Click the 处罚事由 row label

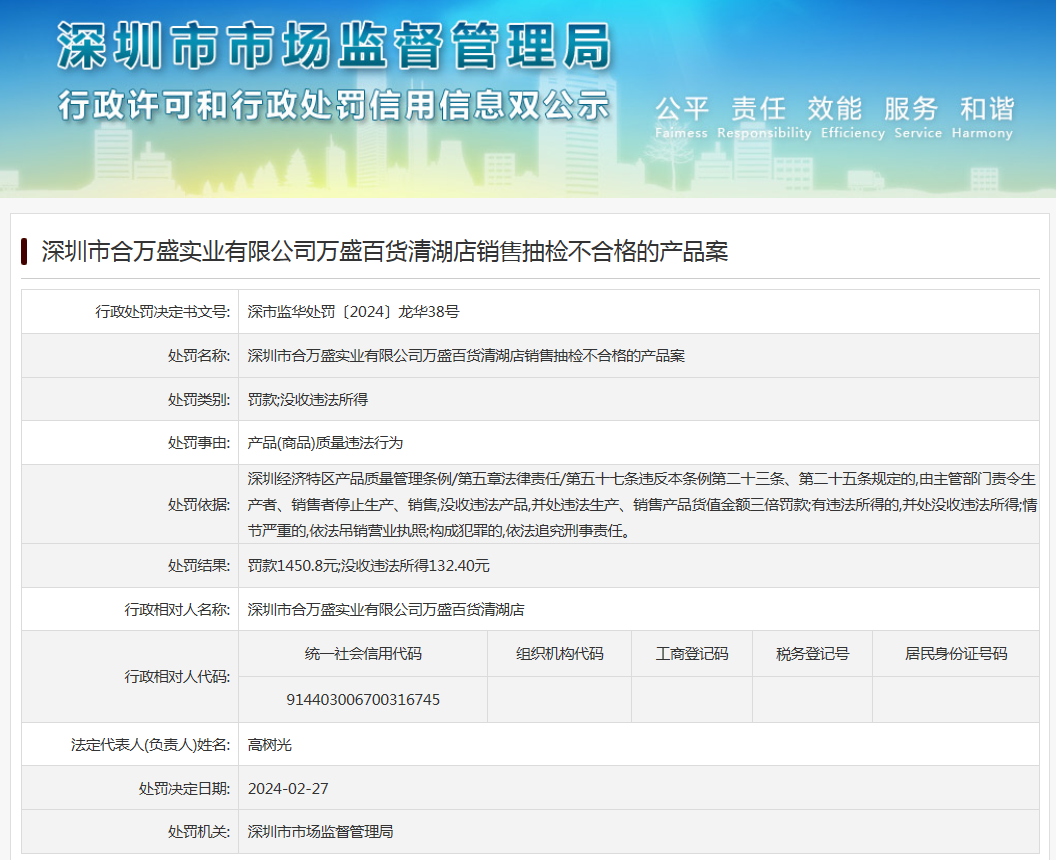tap(199, 442)
